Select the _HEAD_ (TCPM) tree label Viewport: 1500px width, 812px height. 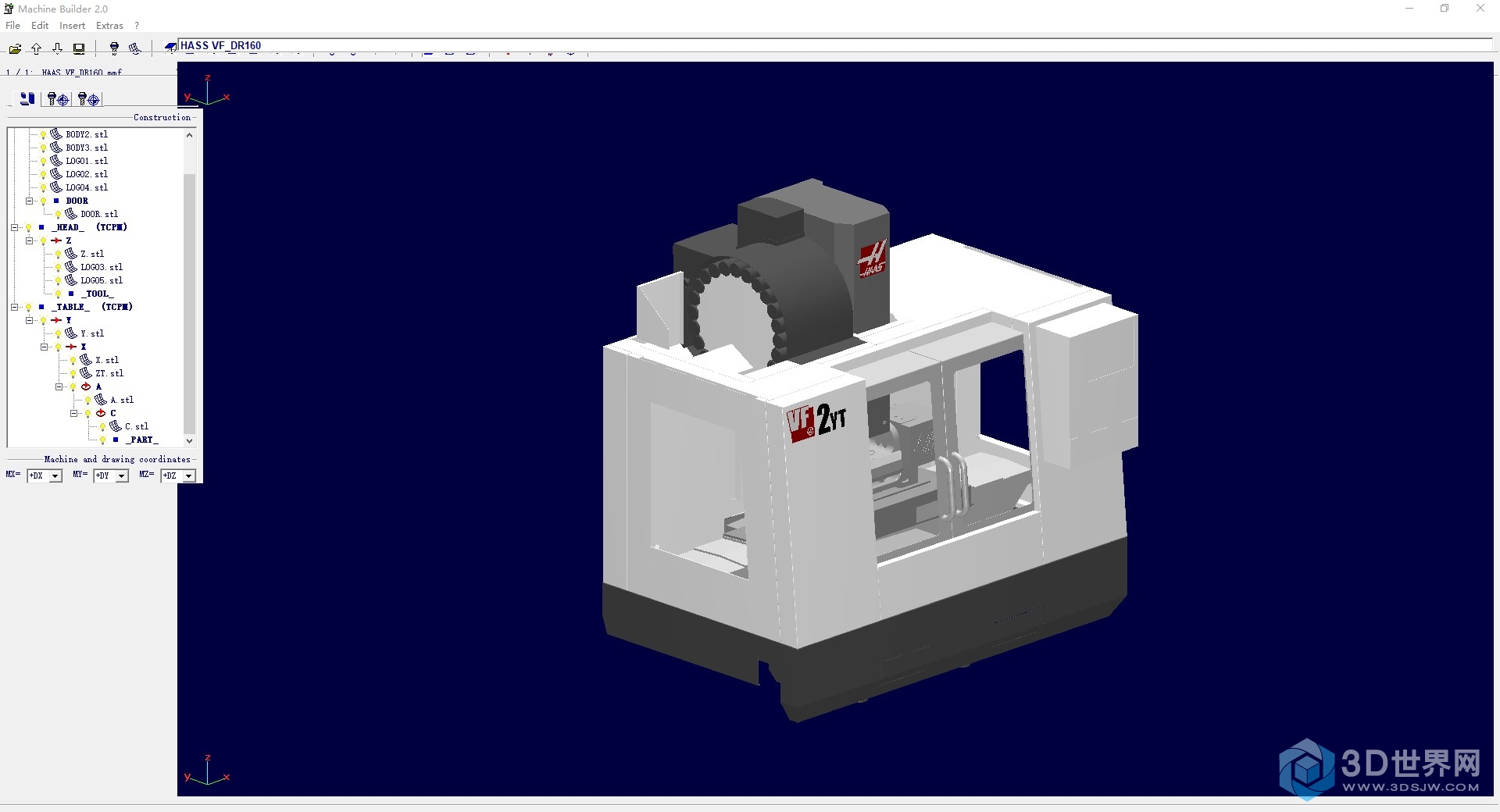(x=89, y=227)
